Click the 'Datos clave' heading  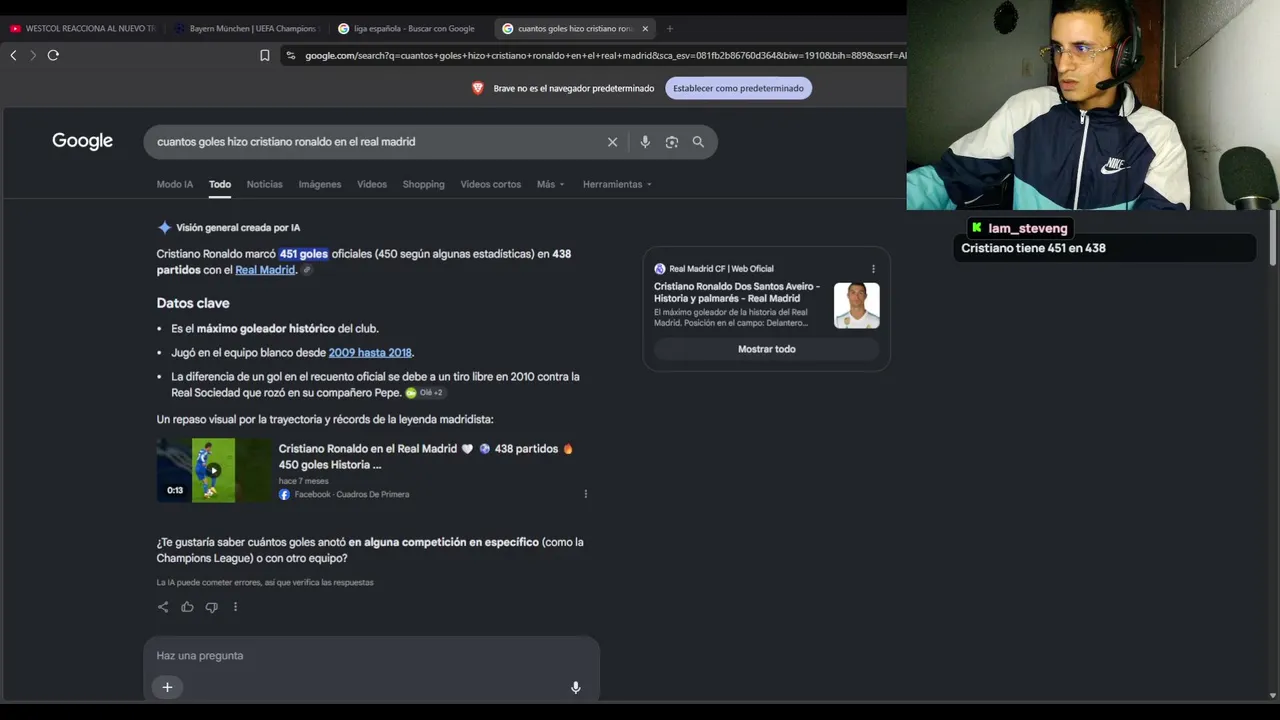coord(193,303)
